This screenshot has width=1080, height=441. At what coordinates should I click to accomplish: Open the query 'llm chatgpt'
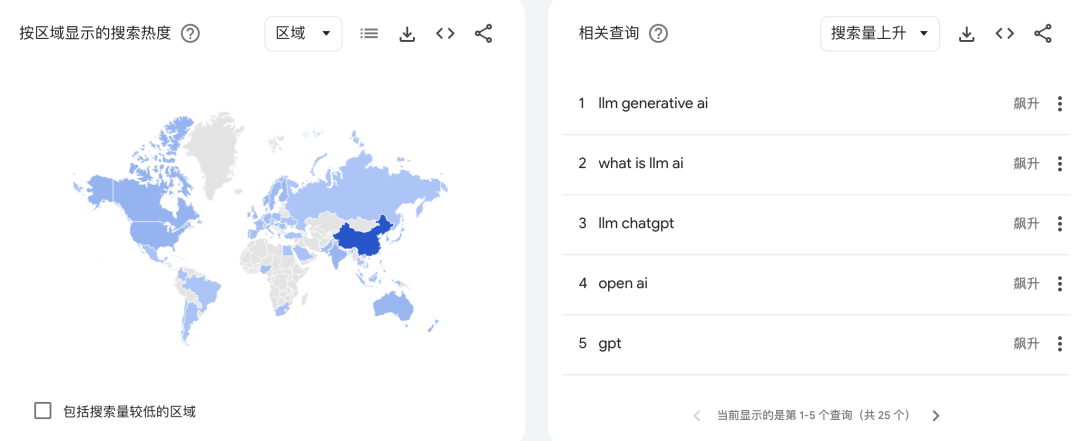636,223
